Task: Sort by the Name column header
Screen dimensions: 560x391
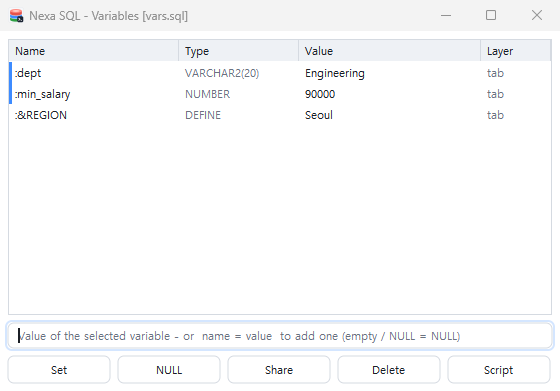Action: coord(94,51)
